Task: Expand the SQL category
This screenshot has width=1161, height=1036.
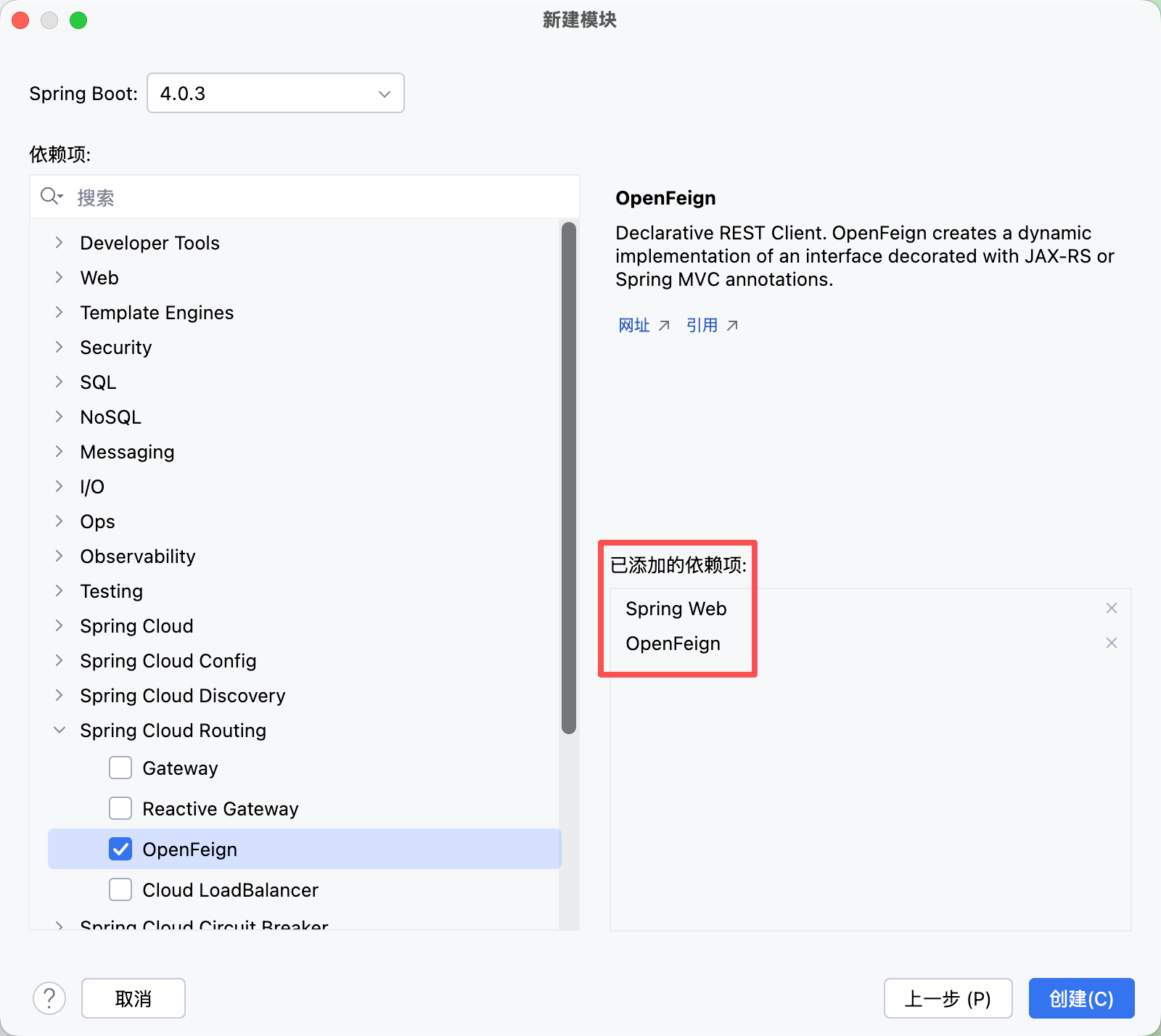Action: pos(60,382)
